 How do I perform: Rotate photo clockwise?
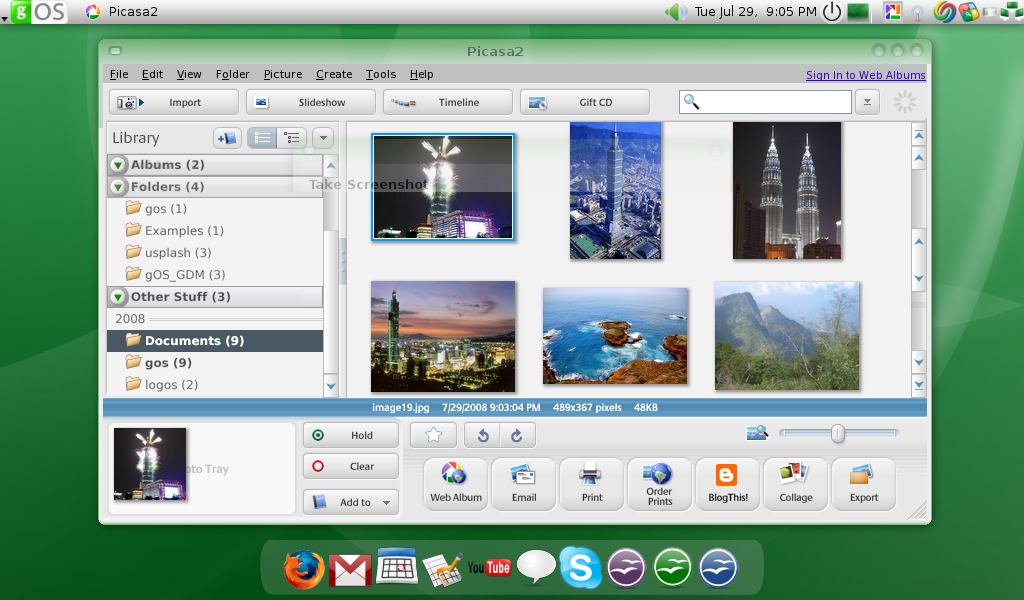tap(517, 435)
